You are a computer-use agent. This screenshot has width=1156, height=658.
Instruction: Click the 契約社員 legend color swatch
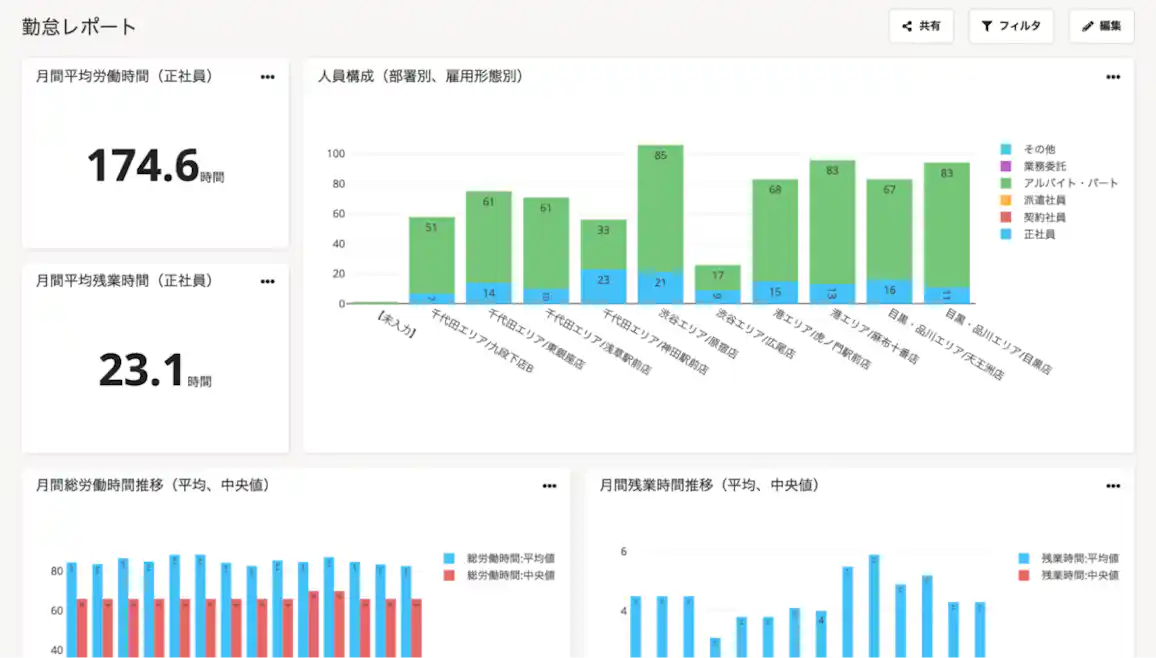pyautogui.click(x=1007, y=217)
